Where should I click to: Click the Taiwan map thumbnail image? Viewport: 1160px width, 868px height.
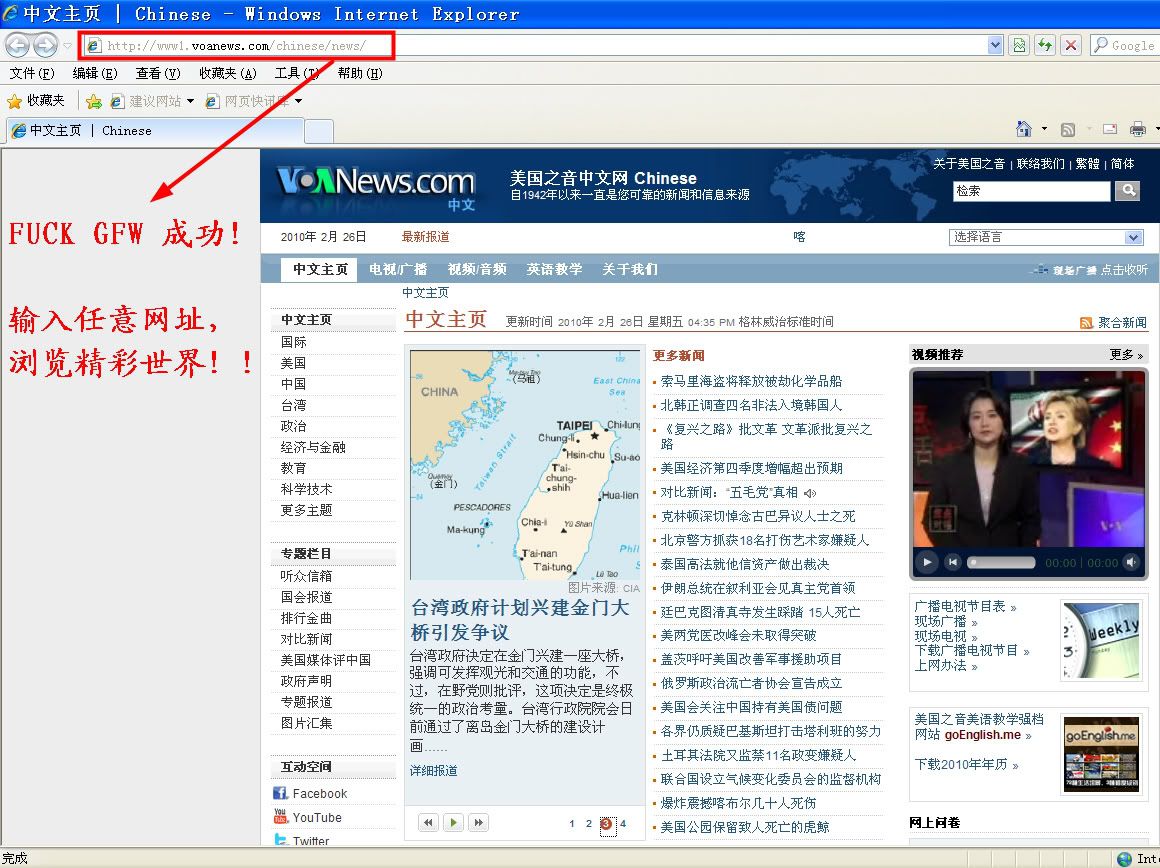(x=525, y=465)
